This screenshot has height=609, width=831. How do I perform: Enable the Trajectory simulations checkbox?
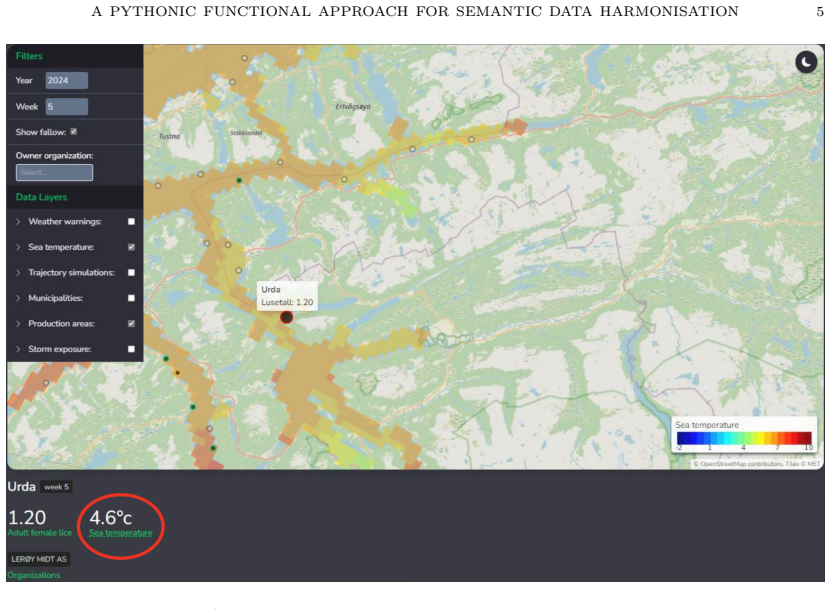tap(131, 272)
